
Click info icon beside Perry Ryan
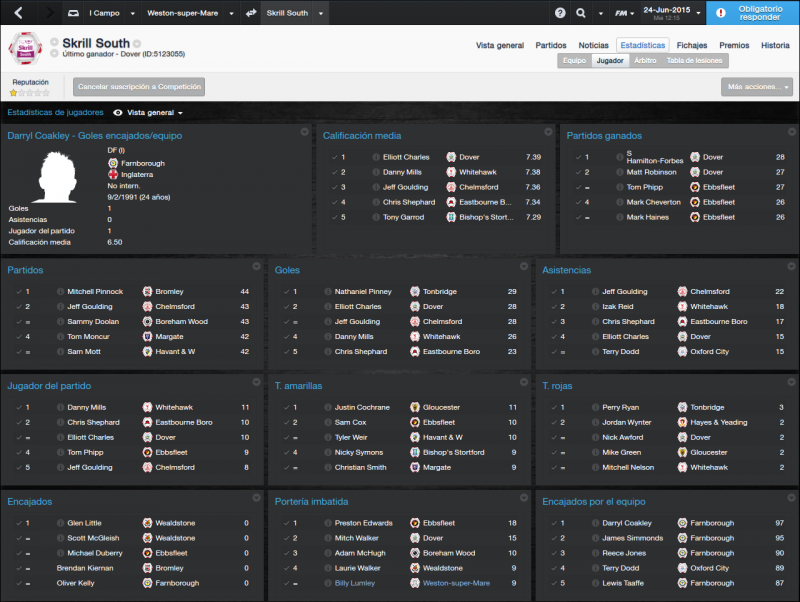click(x=595, y=407)
